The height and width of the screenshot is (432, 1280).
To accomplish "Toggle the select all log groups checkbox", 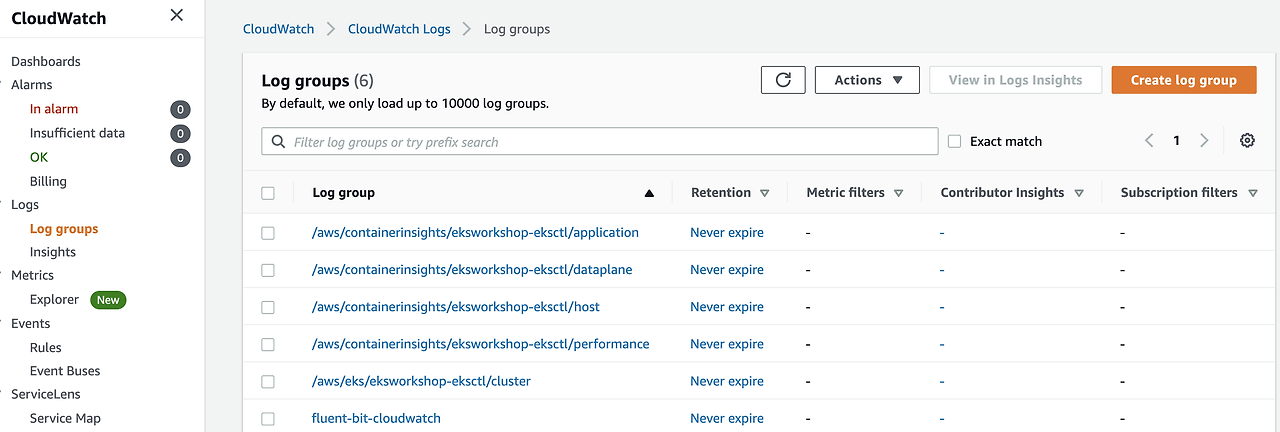I will [268, 193].
